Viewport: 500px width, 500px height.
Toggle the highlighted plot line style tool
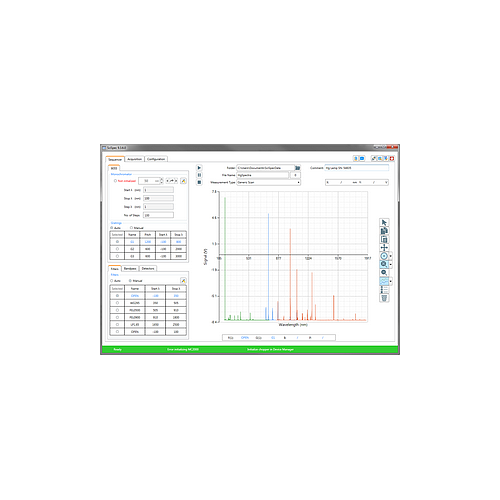coord(384,281)
